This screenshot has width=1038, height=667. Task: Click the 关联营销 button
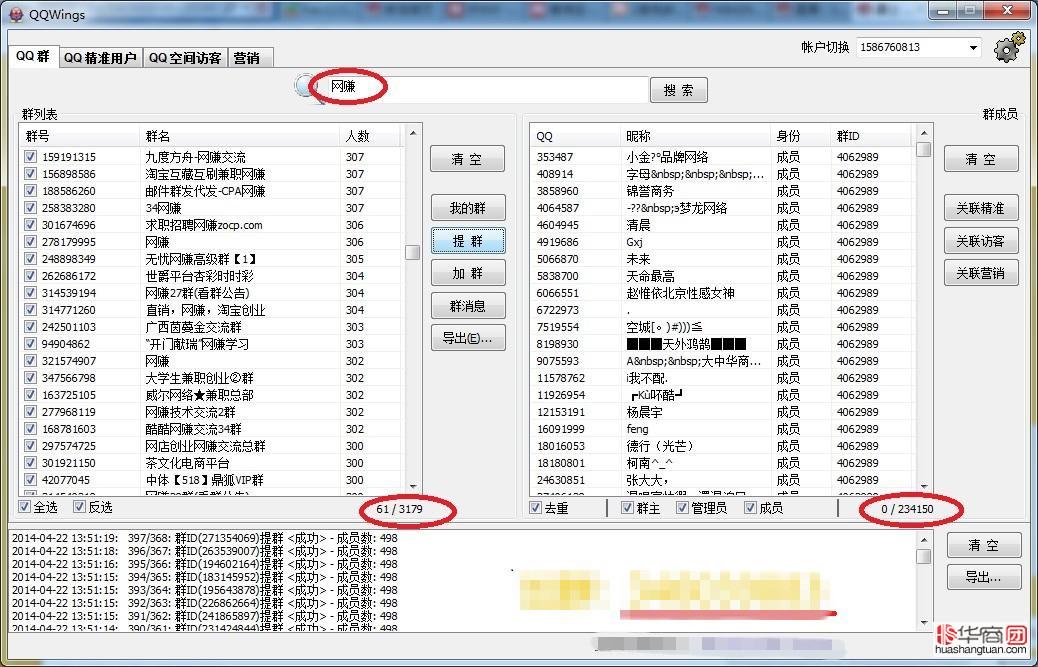click(981, 273)
